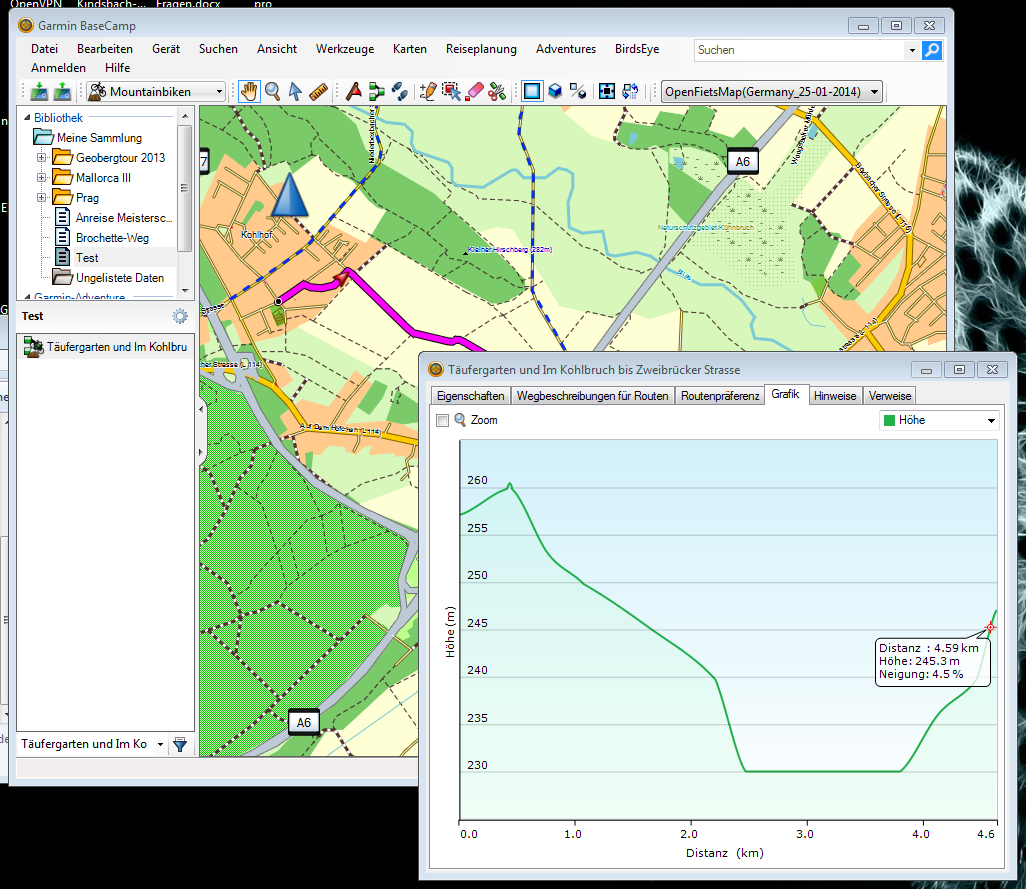
Task: Select Meine Sammlung in library tree
Action: tap(99, 138)
